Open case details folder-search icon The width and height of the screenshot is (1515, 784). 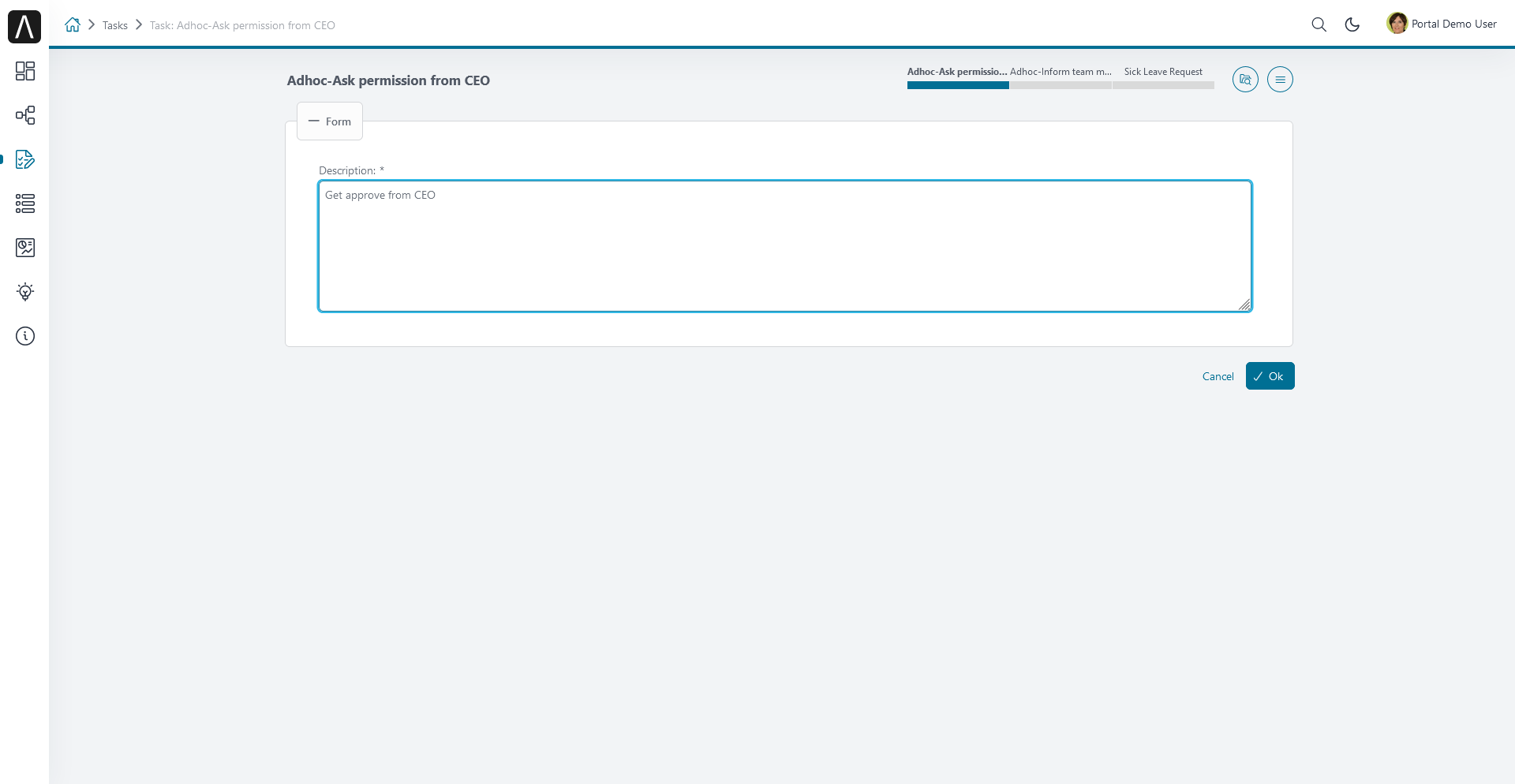click(1245, 80)
